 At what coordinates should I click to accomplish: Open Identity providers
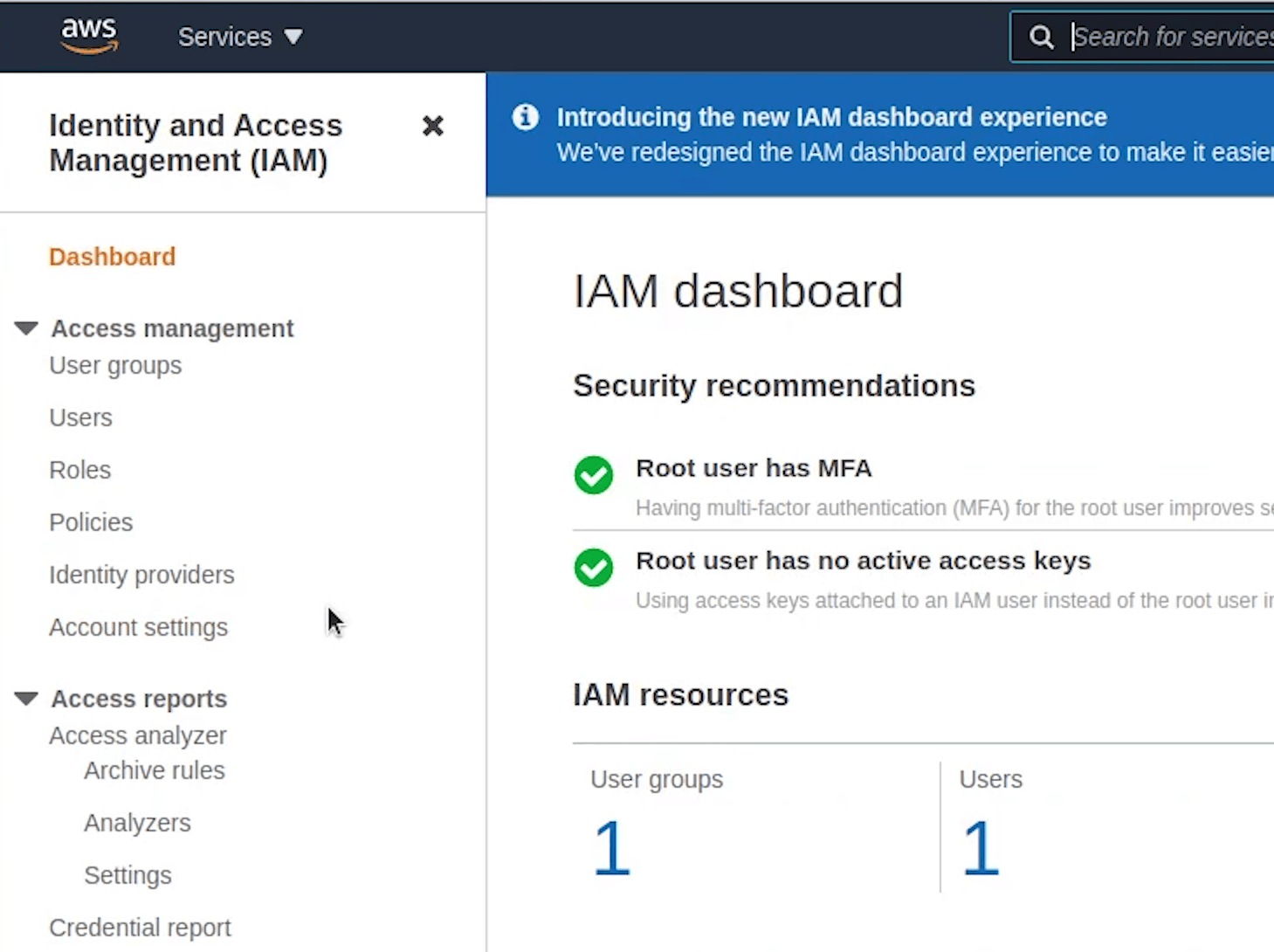(141, 575)
